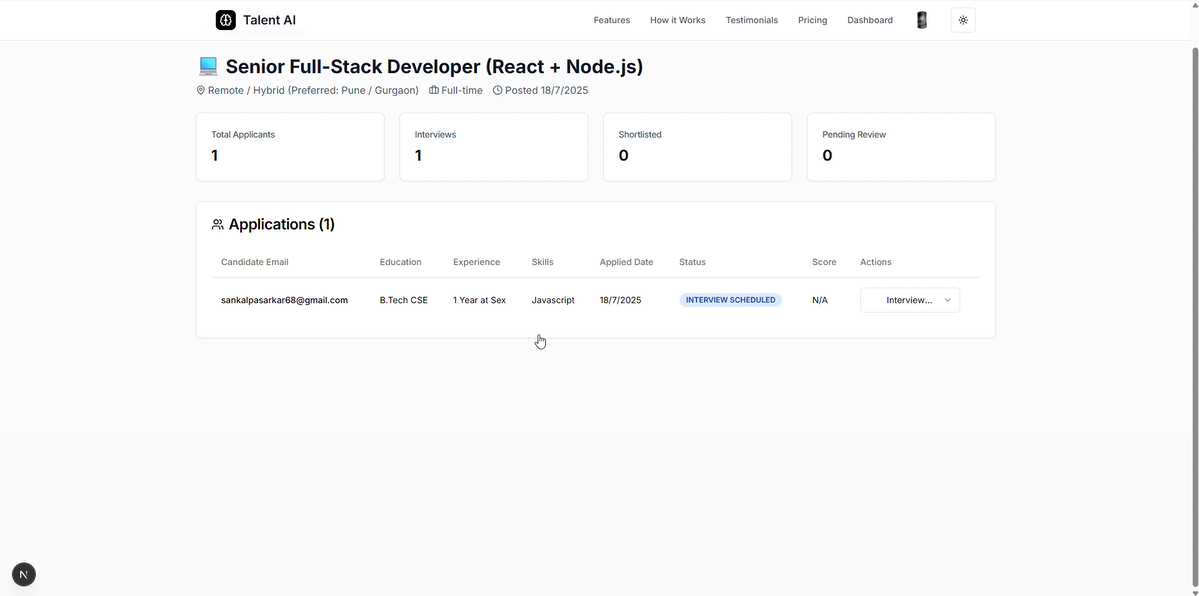The image size is (1199, 596).
Task: Click the people icon beside Applications
Action: click(x=218, y=224)
